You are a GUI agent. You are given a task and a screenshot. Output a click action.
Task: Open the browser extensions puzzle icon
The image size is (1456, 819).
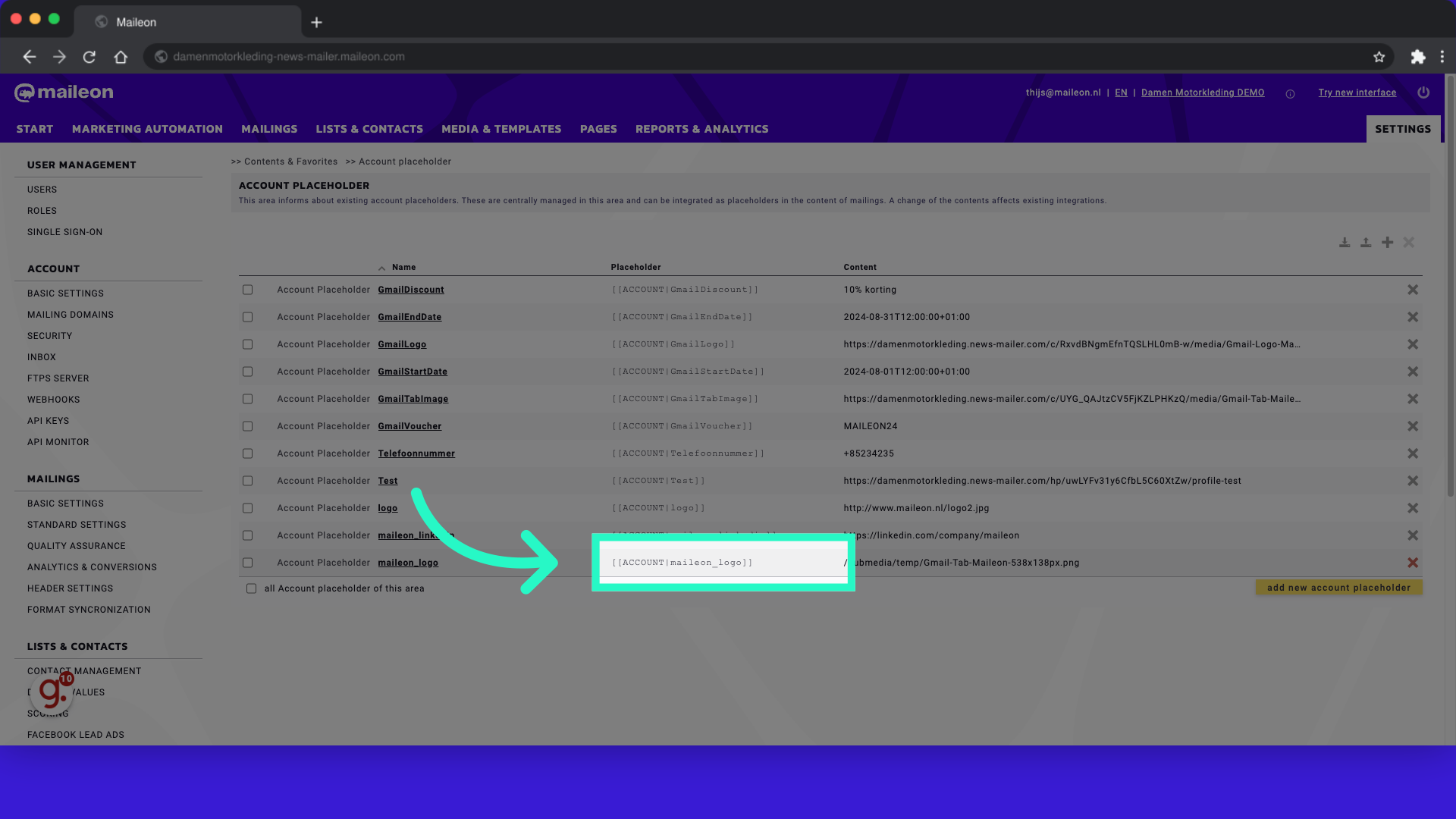point(1417,57)
